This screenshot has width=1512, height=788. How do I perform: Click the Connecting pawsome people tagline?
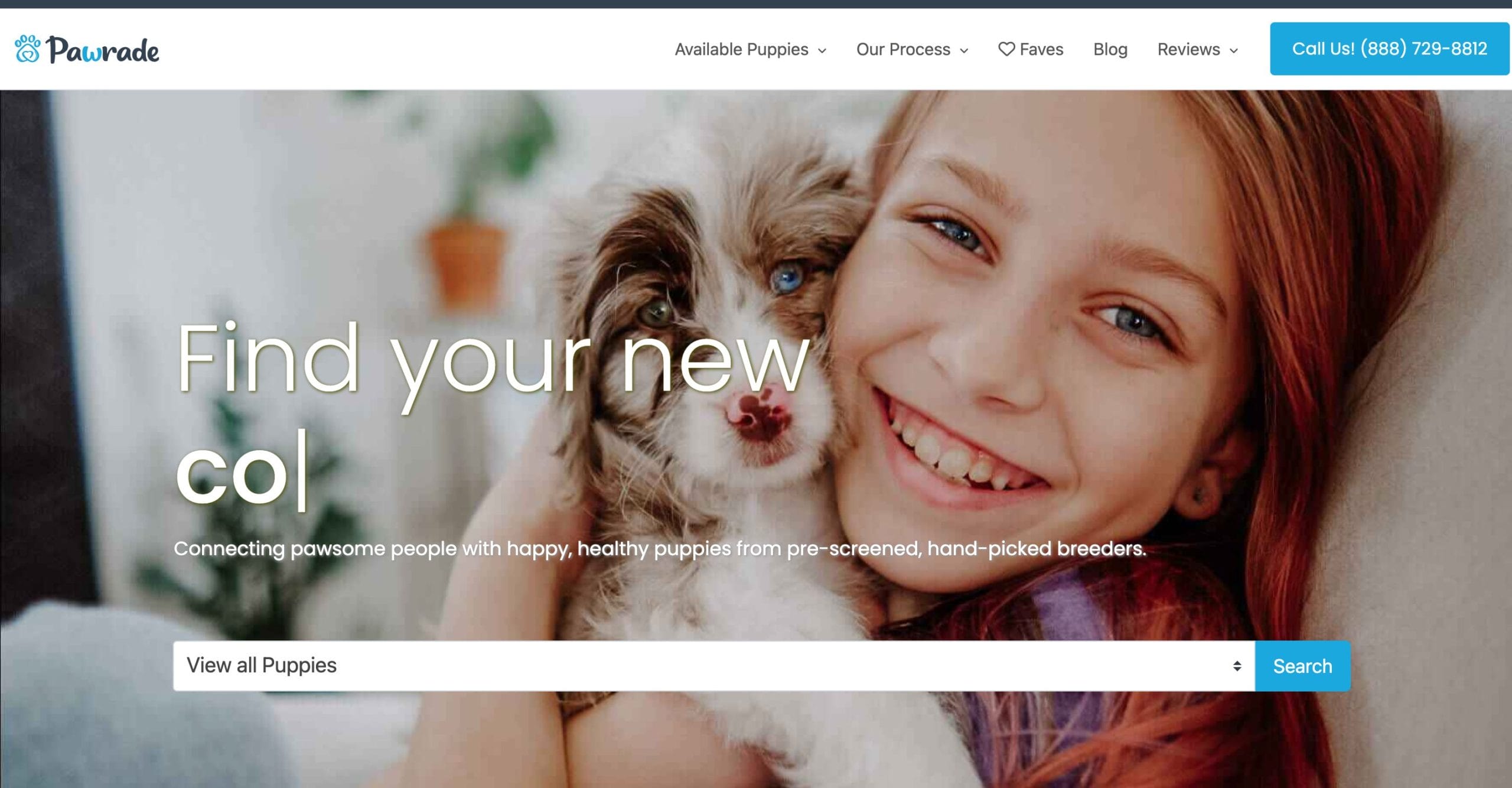[x=660, y=549]
